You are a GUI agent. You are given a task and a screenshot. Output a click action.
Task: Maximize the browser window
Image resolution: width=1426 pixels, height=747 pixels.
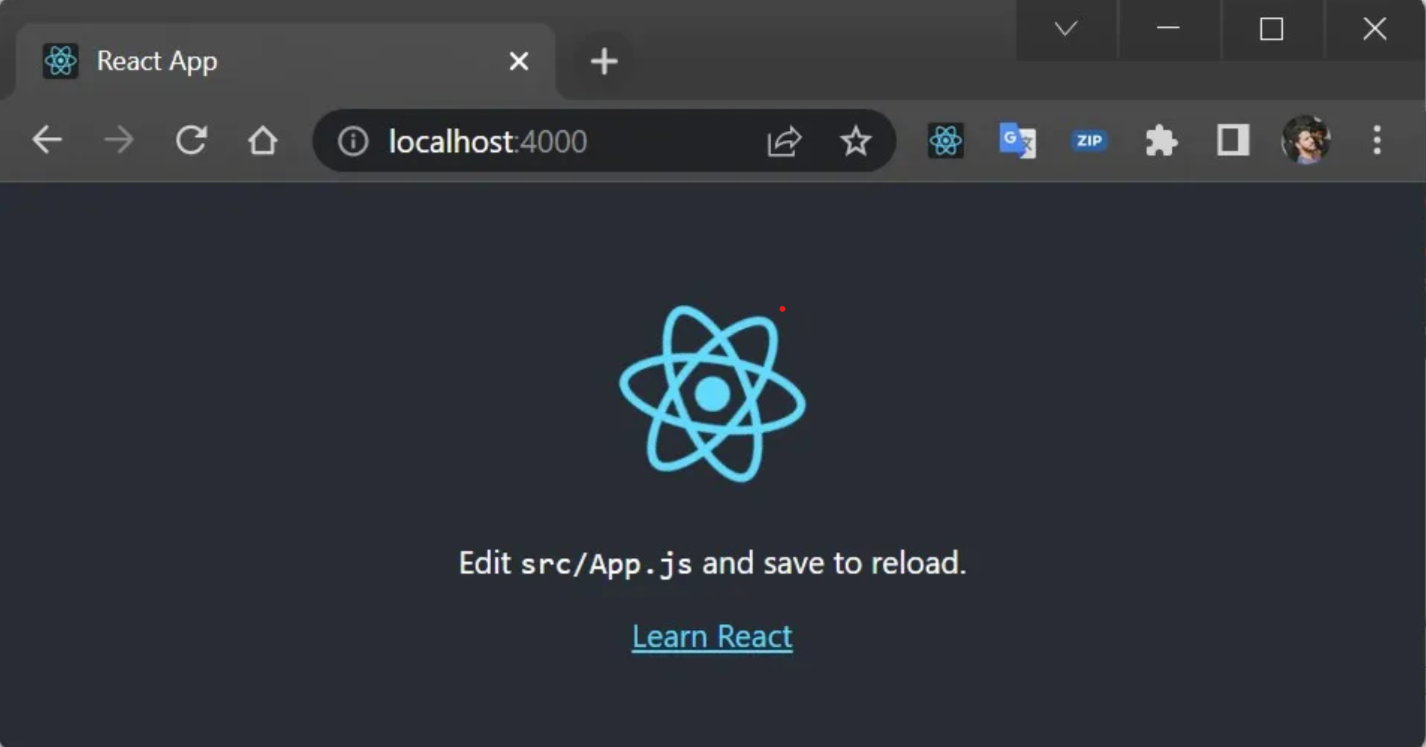(x=1271, y=29)
